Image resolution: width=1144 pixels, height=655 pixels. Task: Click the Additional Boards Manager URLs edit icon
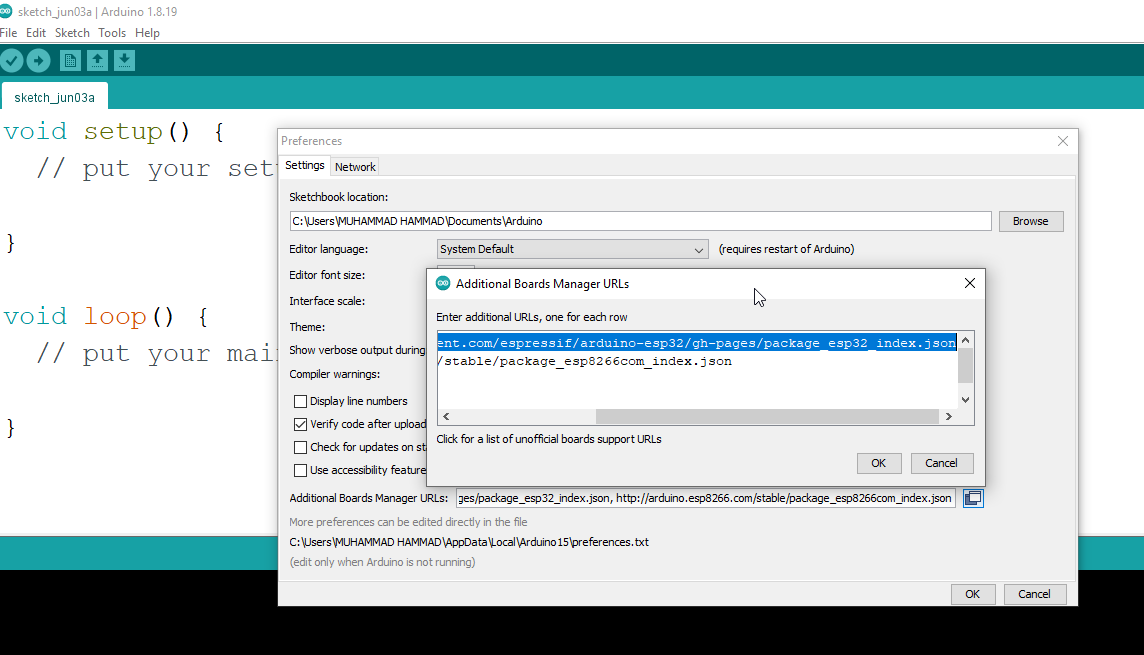pos(973,498)
